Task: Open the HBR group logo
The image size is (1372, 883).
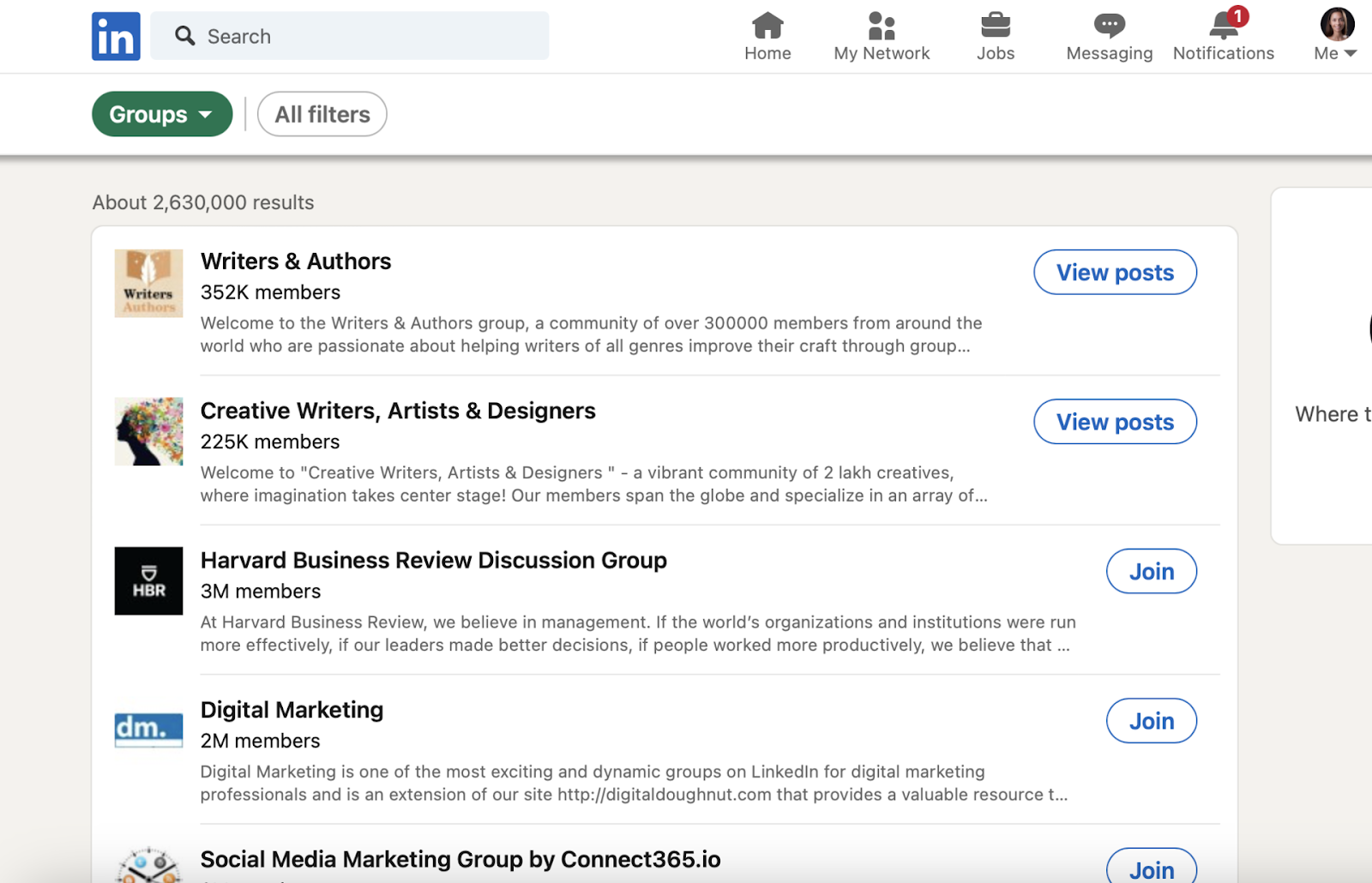Action: [x=148, y=581]
